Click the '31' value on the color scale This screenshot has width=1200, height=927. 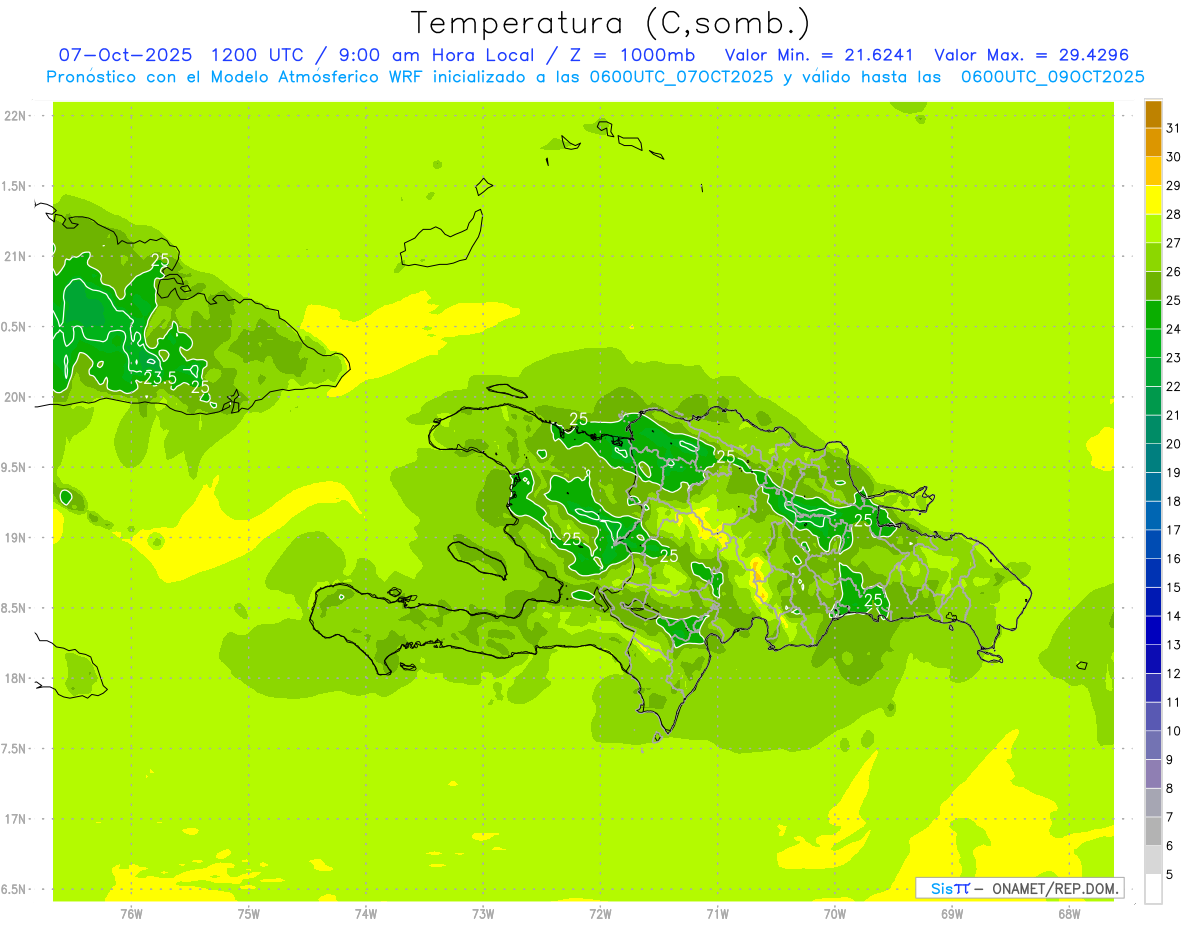pos(1174,128)
